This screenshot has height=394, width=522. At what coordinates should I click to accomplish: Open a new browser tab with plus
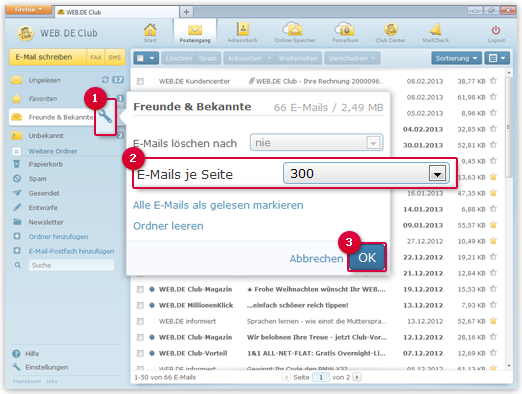click(186, 12)
